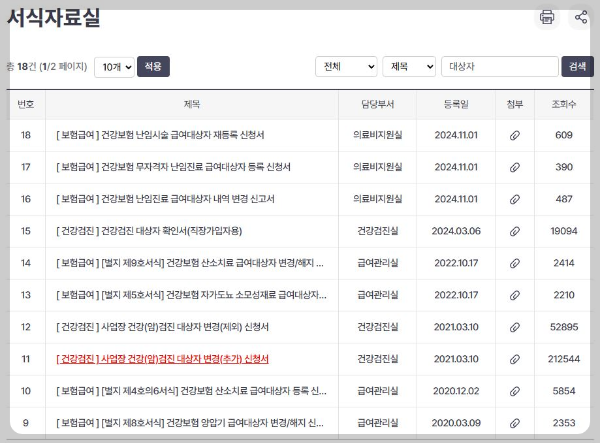The height and width of the screenshot is (443, 600).
Task: Open 난임진료 급여대상자 내역 변경 신고서
Action: point(165,199)
